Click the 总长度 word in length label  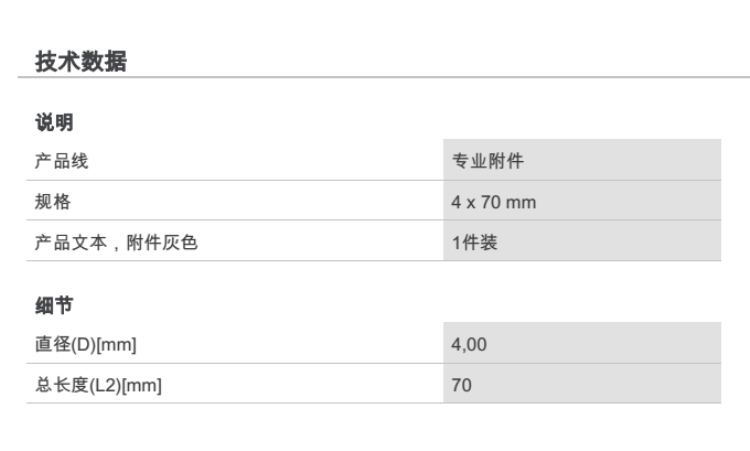(x=61, y=385)
